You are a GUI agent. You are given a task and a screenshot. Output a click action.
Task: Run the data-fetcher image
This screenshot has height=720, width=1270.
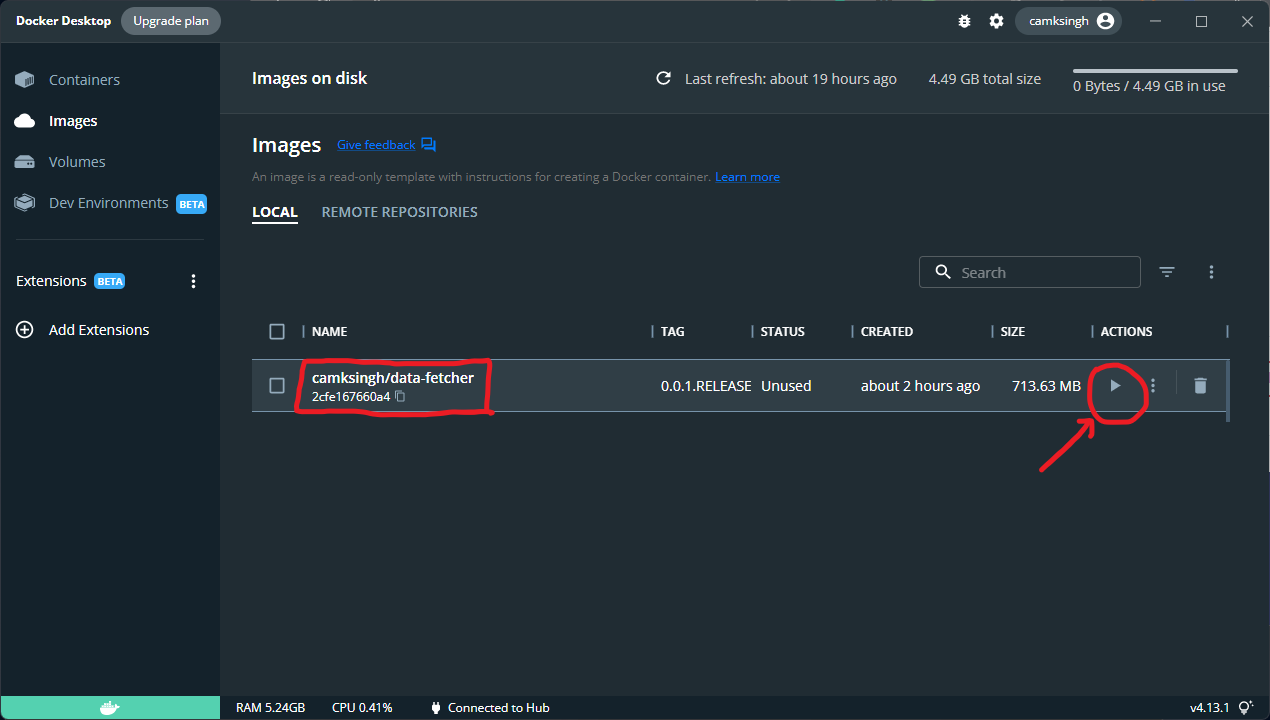1116,386
